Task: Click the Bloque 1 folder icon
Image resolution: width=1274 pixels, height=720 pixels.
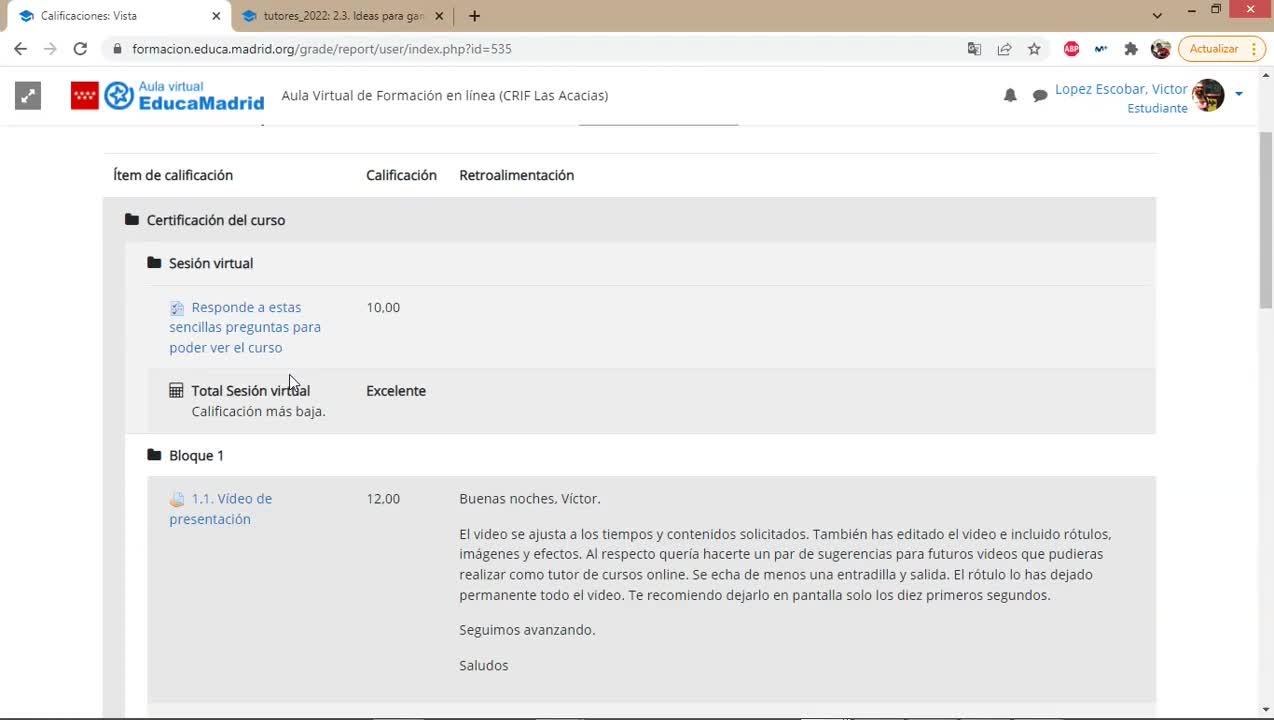Action: point(154,454)
